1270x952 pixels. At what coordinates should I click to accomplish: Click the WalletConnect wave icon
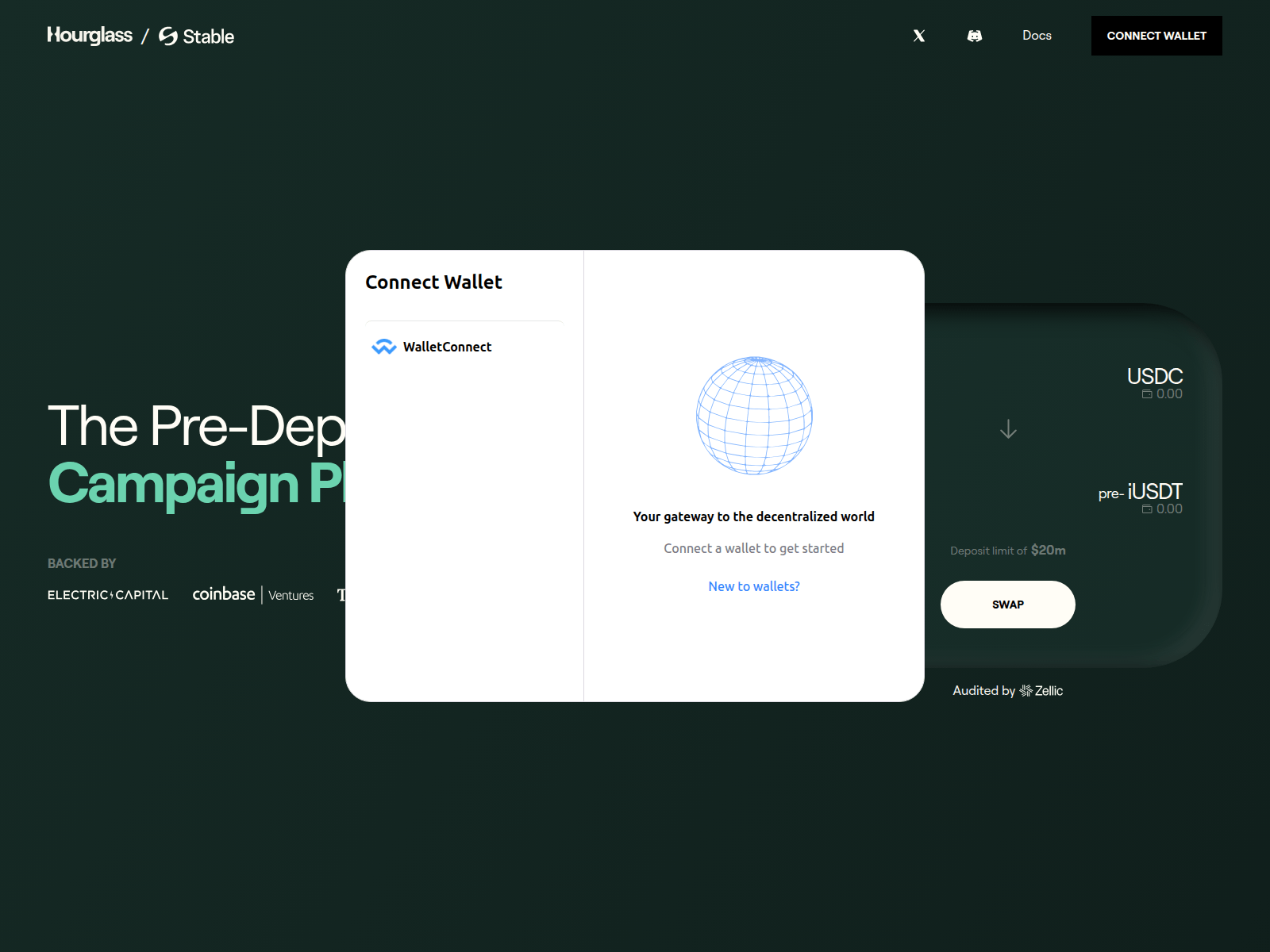[x=384, y=347]
